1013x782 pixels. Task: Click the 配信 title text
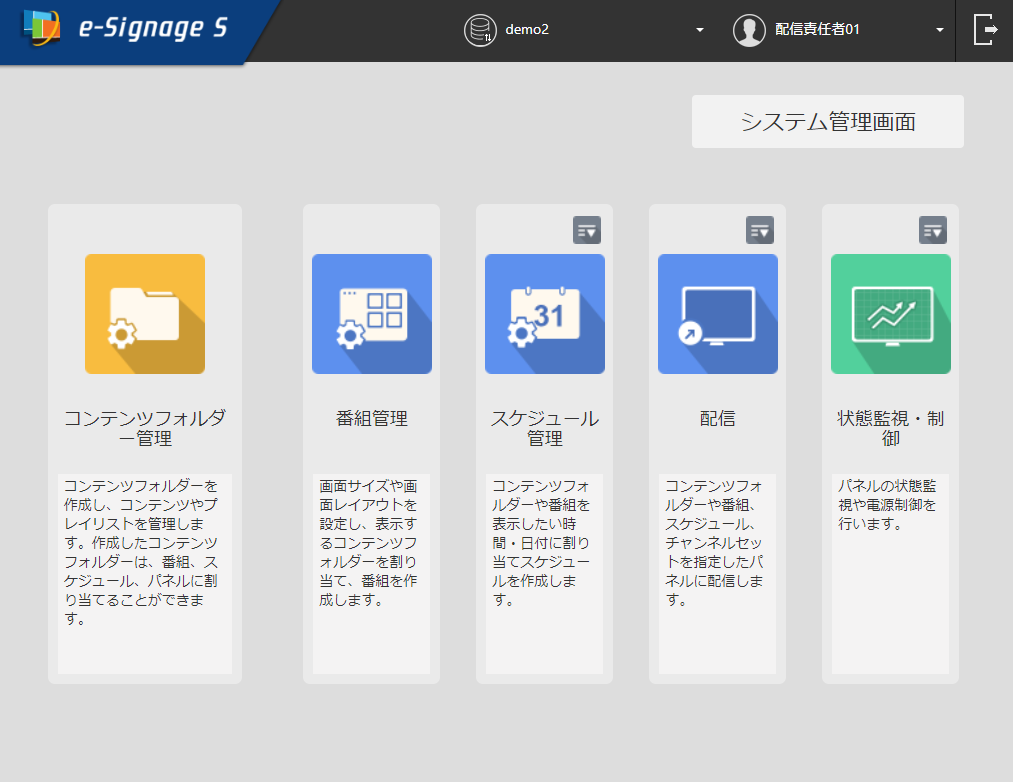click(718, 418)
